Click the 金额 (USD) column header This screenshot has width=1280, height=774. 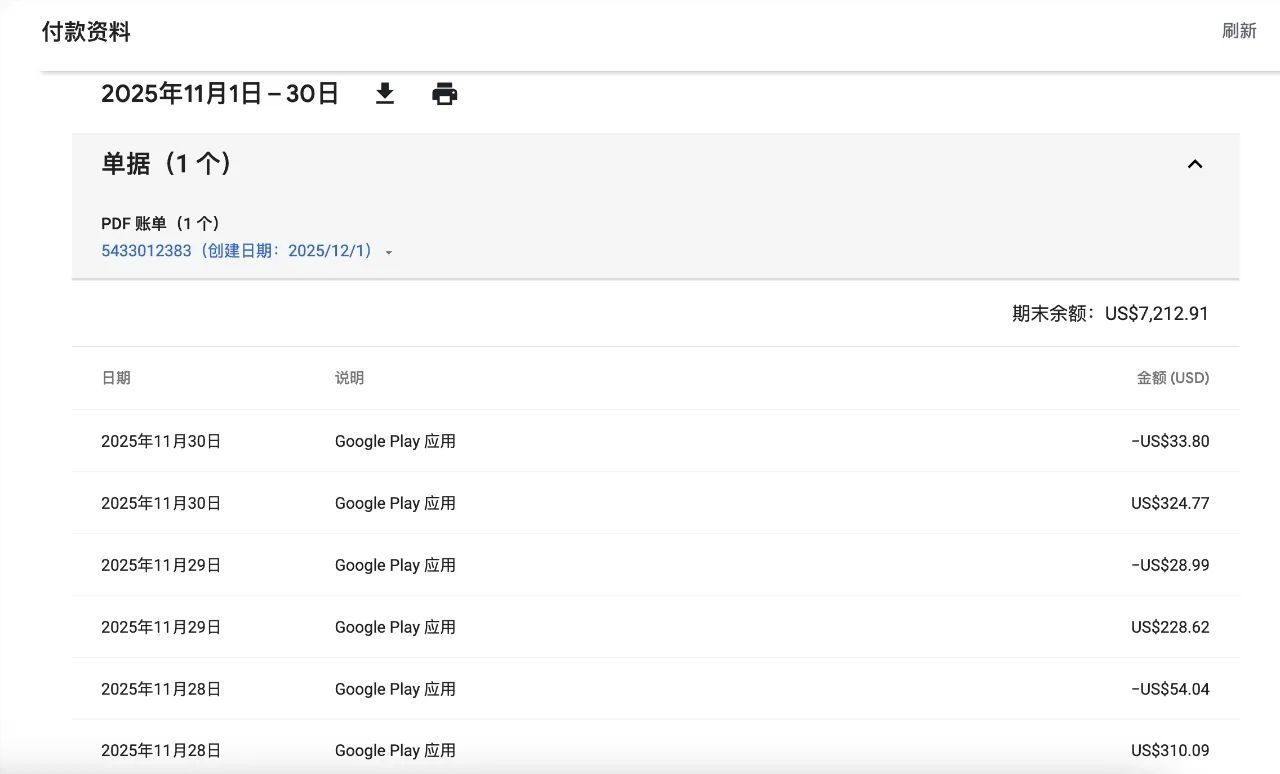coord(1172,378)
